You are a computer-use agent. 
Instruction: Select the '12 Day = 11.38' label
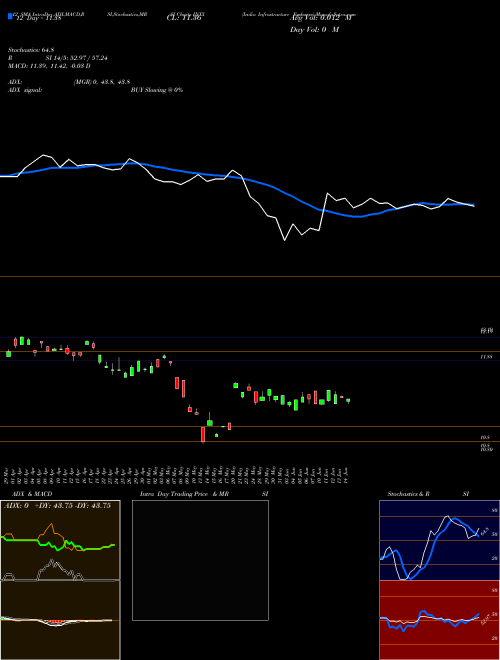coord(37,18)
